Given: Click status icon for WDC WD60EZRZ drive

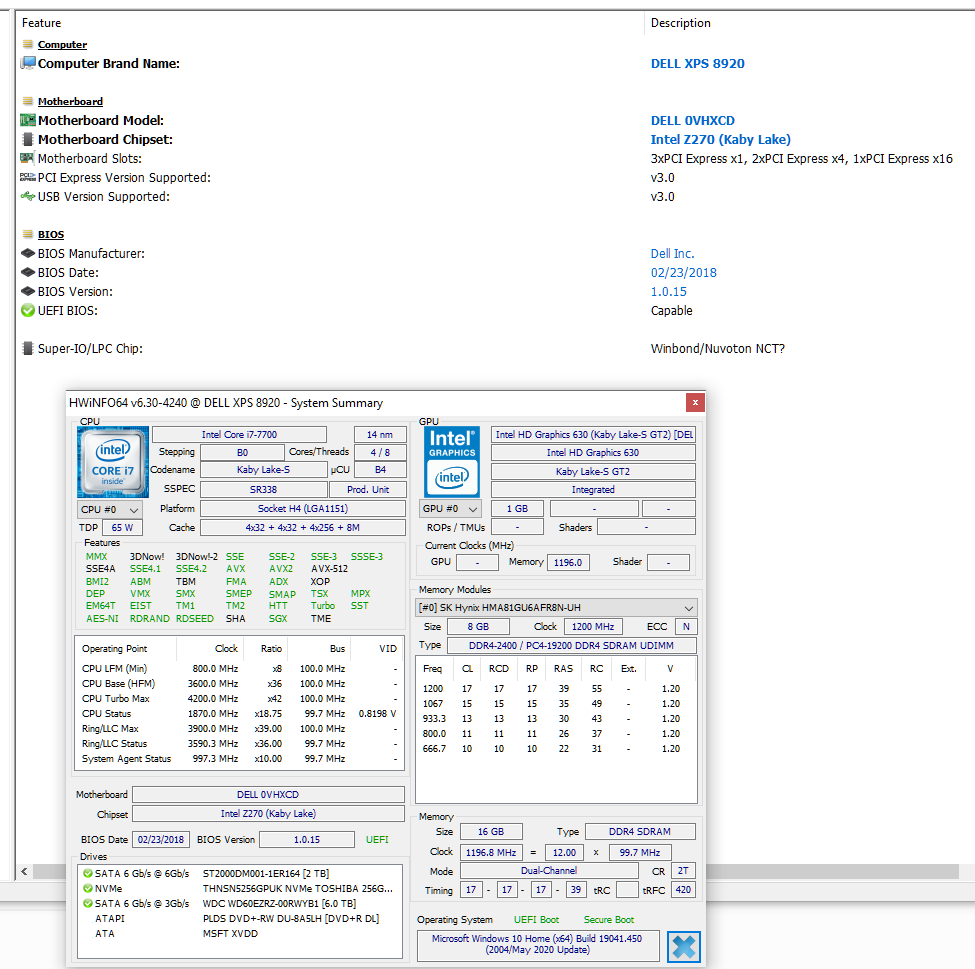Looking at the screenshot, I should click(88, 903).
